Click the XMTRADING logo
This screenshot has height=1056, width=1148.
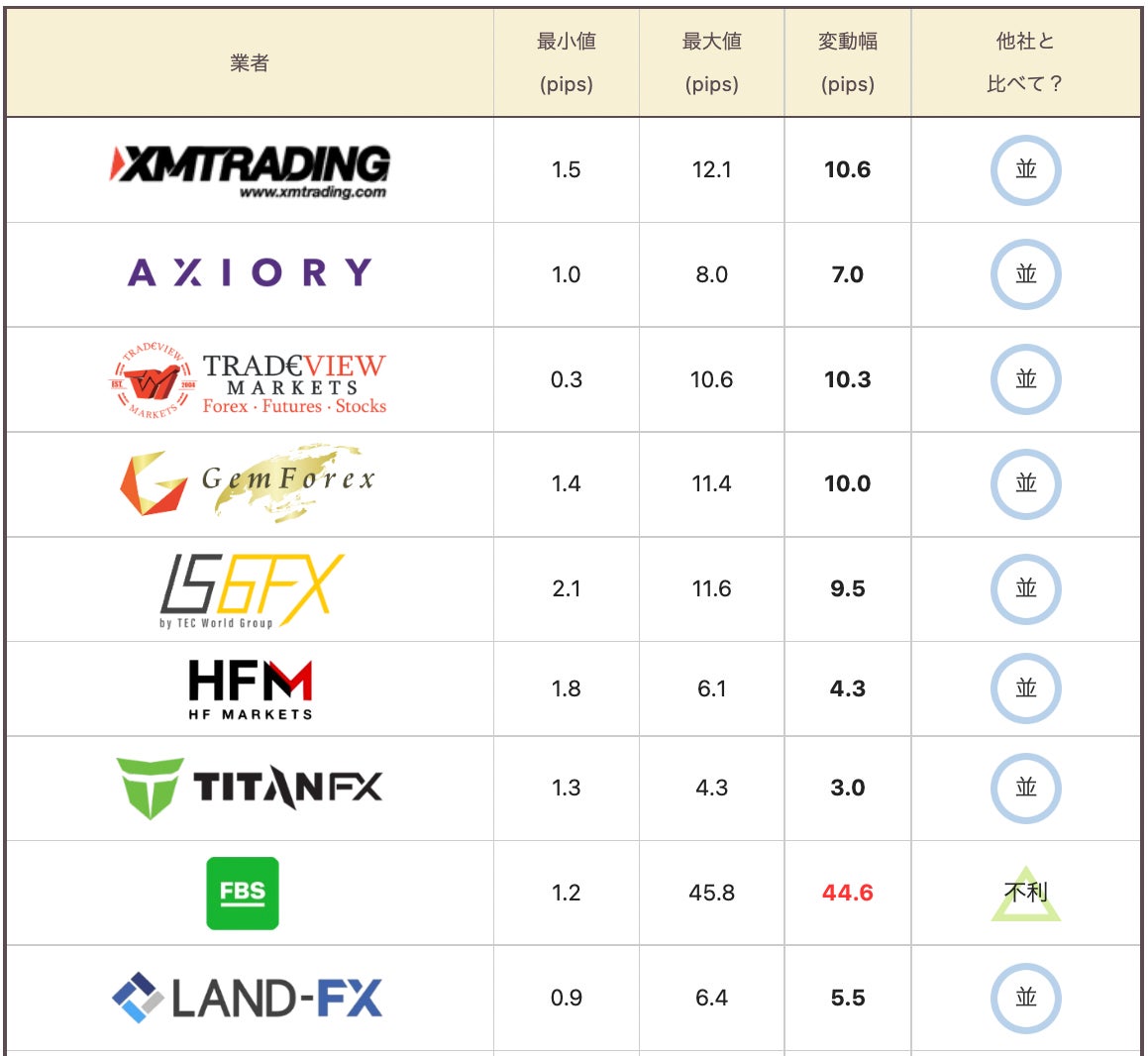(250, 172)
